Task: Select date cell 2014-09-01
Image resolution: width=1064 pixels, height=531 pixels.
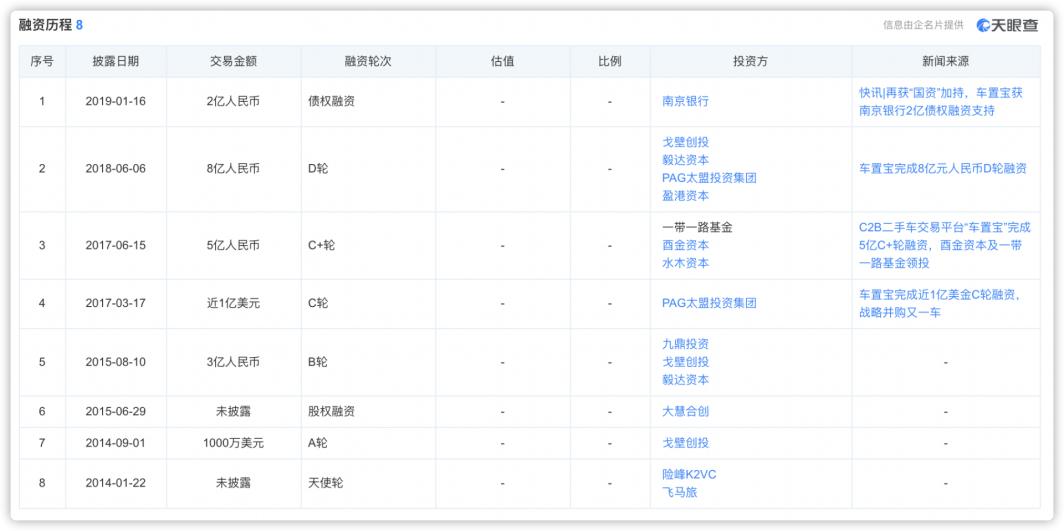Action: (x=115, y=443)
